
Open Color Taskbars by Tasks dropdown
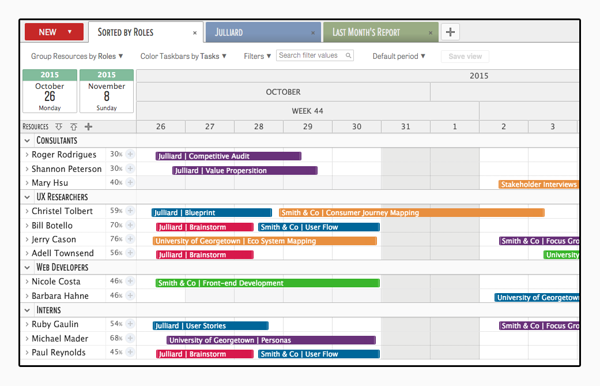point(183,56)
